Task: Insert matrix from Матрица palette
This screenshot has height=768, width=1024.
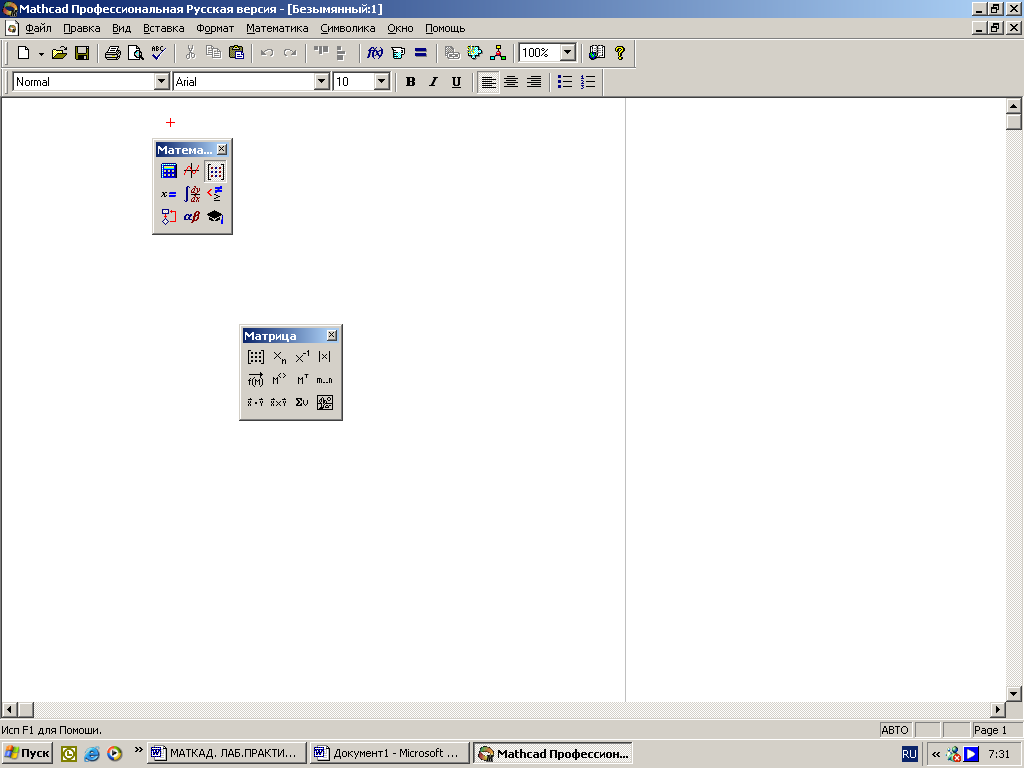Action: [x=256, y=357]
